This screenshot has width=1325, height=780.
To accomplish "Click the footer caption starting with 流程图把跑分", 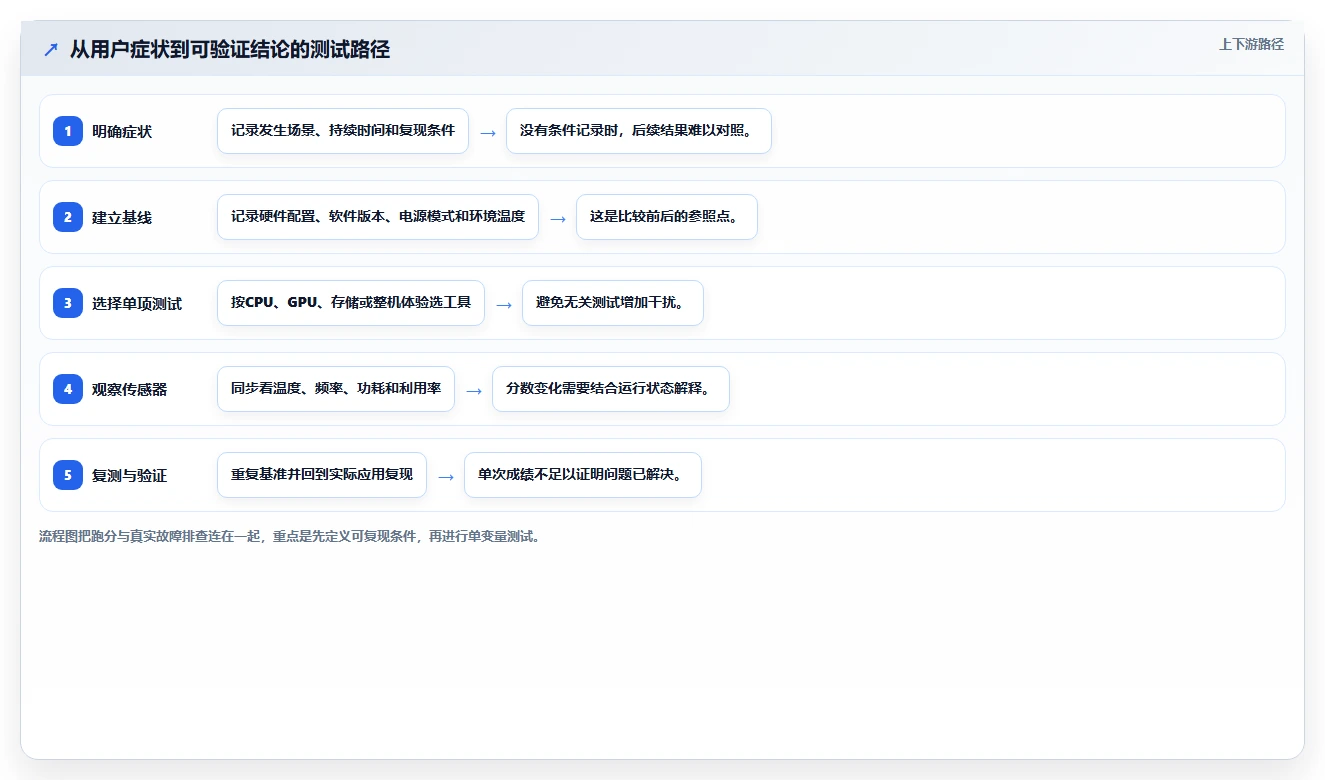I will (x=292, y=536).
